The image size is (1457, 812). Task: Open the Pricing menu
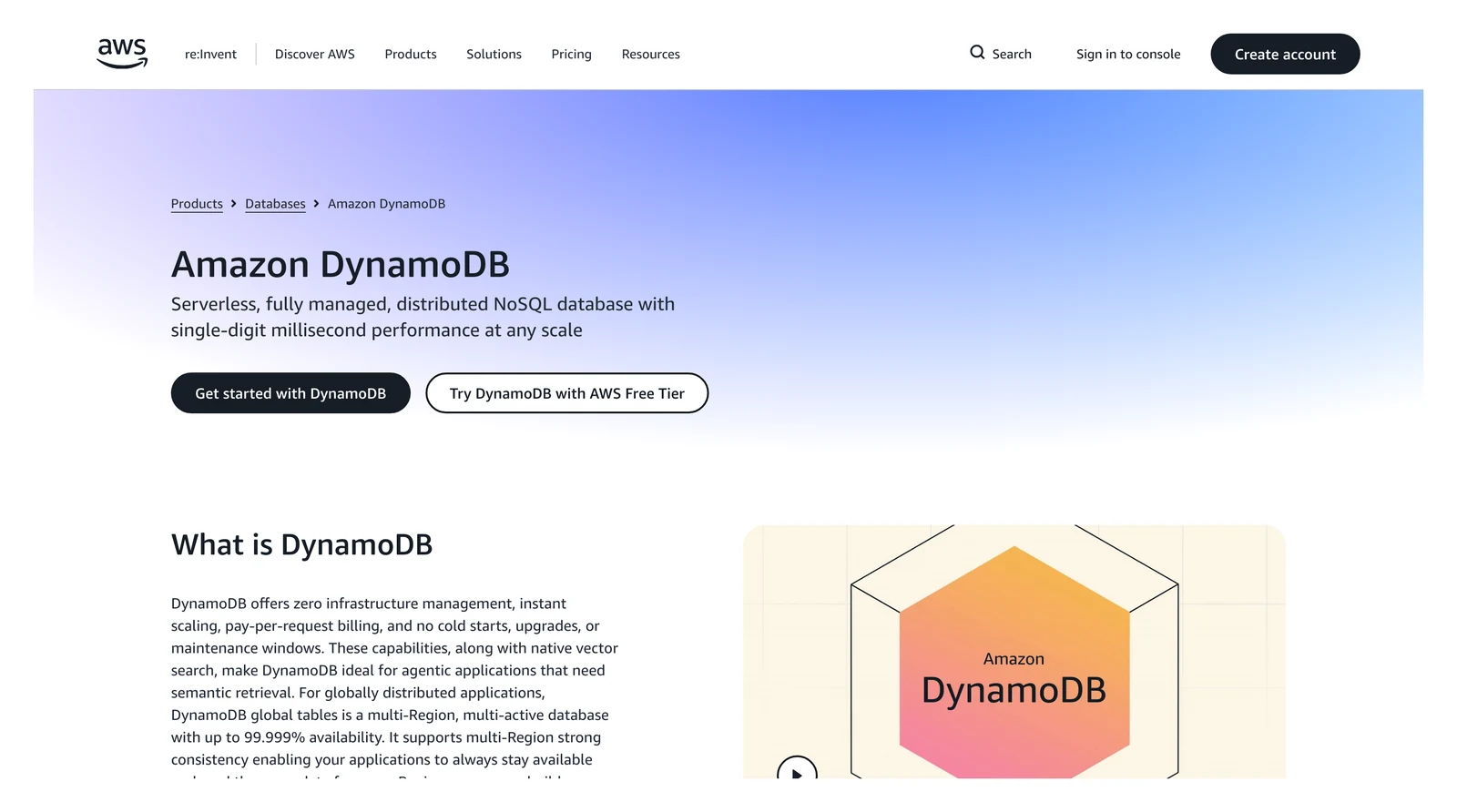click(571, 55)
